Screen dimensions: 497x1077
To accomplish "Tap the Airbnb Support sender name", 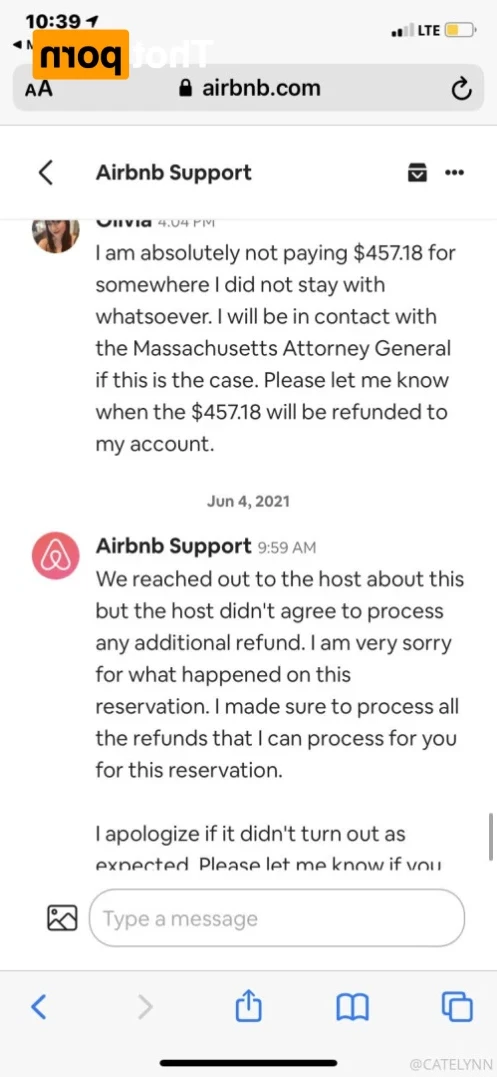I will [x=174, y=546].
